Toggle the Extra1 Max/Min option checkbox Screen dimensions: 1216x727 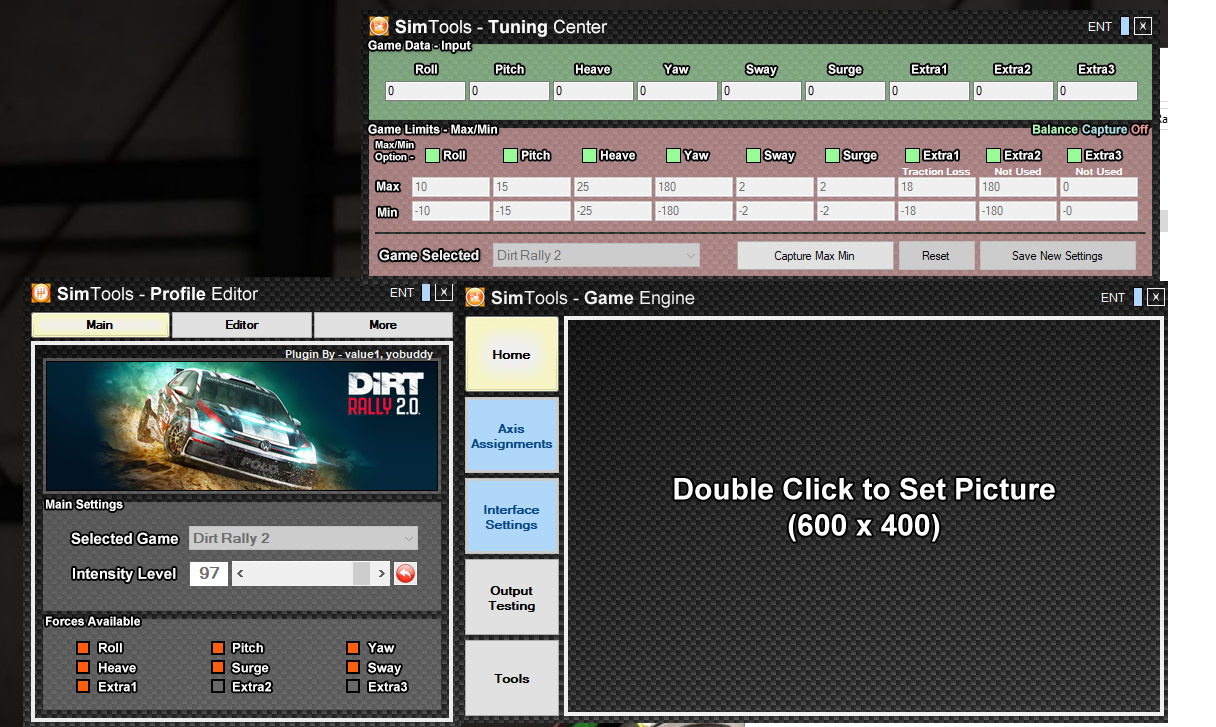click(x=912, y=155)
